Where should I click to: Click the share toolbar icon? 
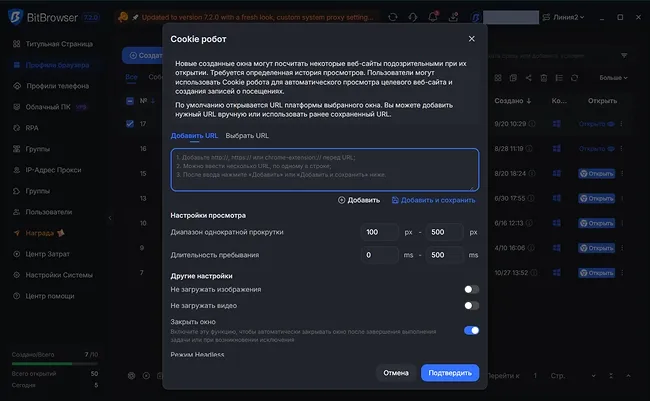coord(529,78)
